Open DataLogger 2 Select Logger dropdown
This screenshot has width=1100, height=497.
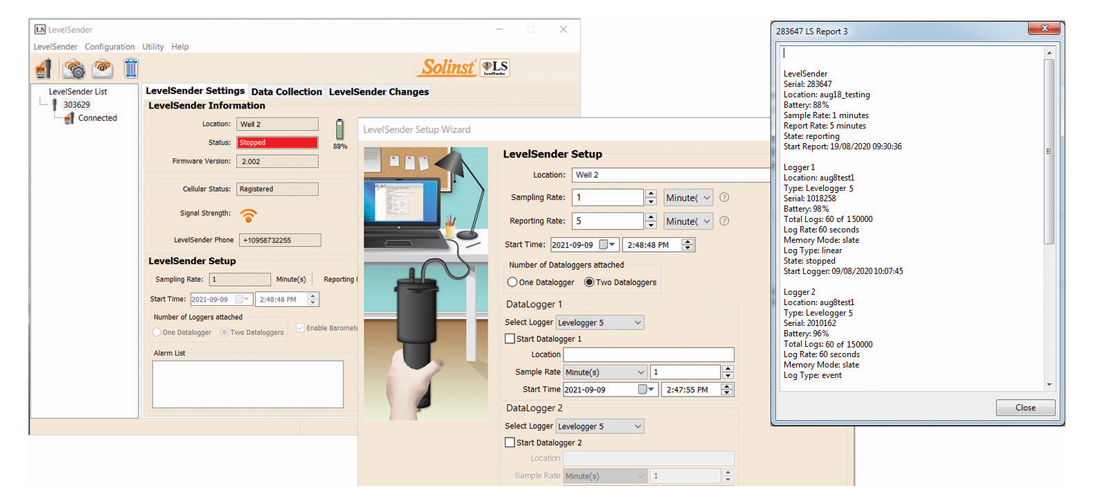coord(600,426)
